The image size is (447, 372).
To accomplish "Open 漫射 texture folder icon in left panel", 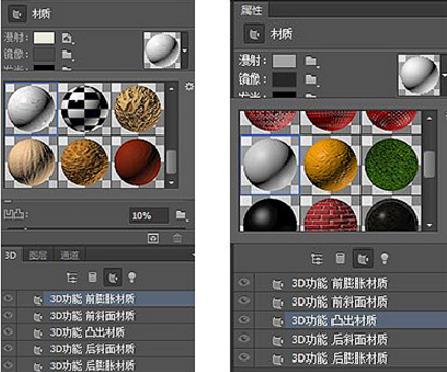I will [67, 38].
